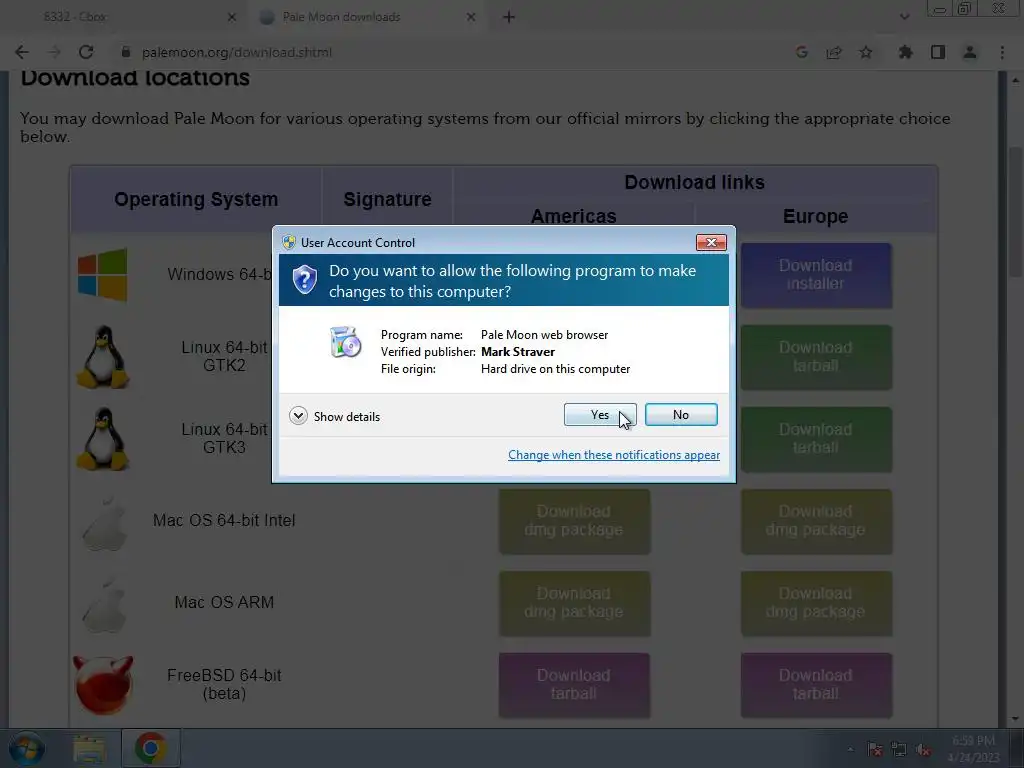Click the Windows logo icon in table

click(x=103, y=275)
